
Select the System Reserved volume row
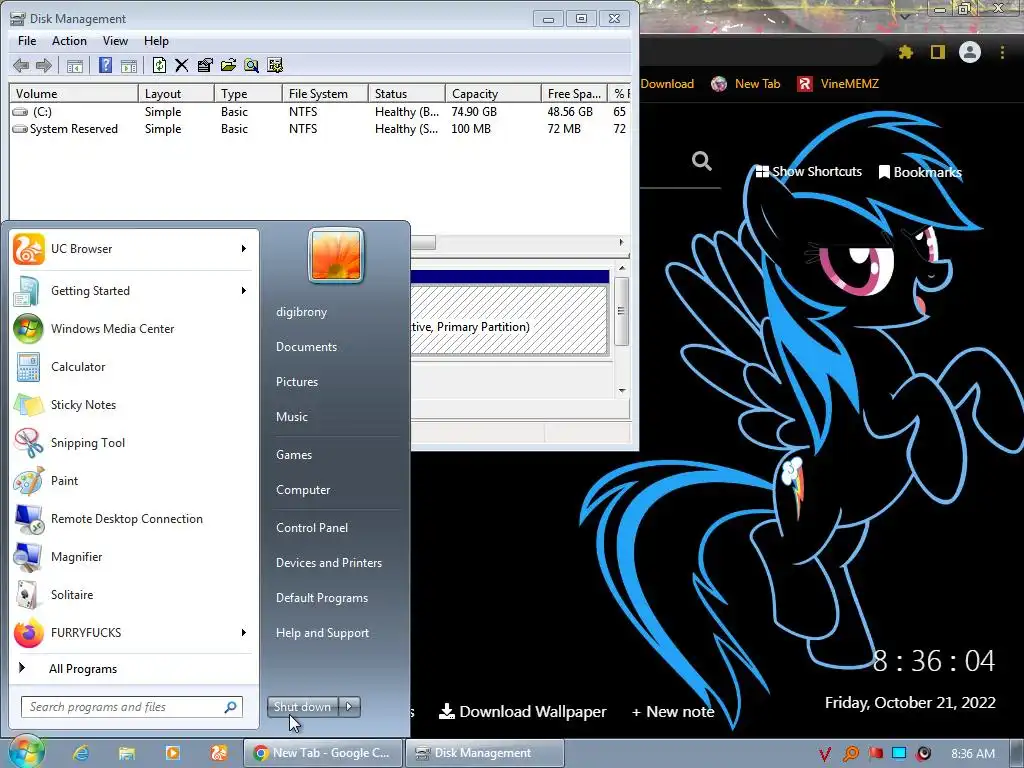click(319, 129)
